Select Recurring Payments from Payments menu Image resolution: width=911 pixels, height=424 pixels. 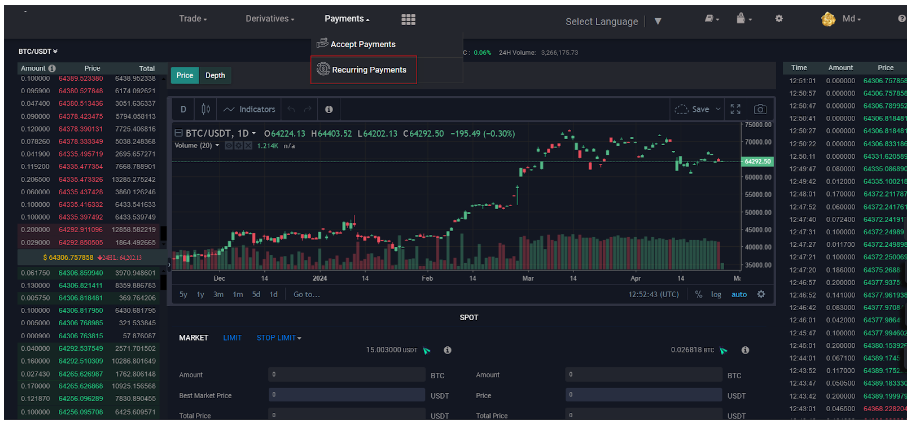point(362,70)
